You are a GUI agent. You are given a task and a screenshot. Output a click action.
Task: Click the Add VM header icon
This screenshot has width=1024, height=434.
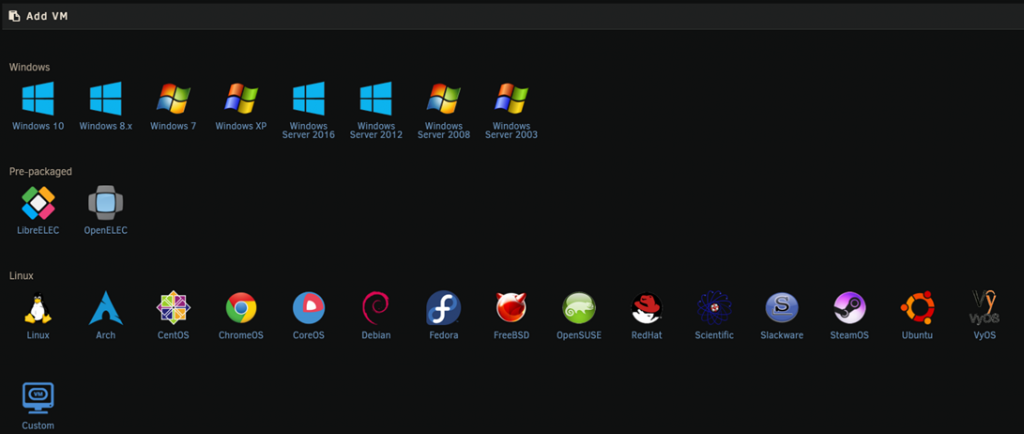(x=14, y=16)
